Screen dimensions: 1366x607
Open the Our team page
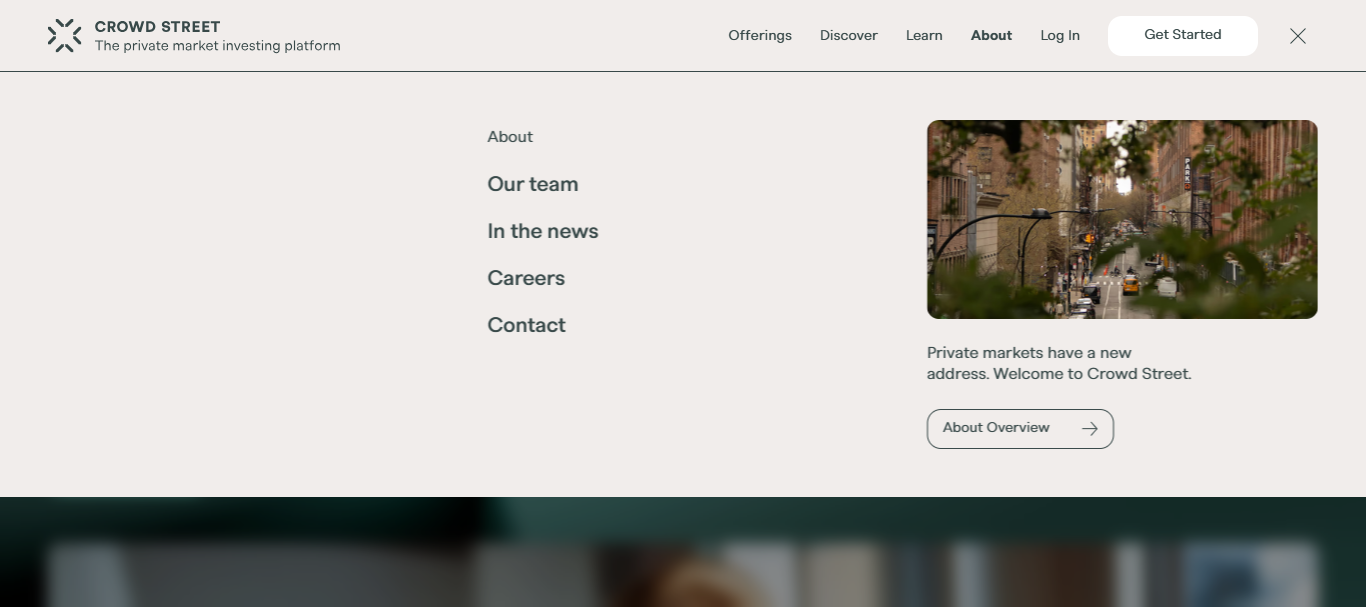(x=533, y=184)
